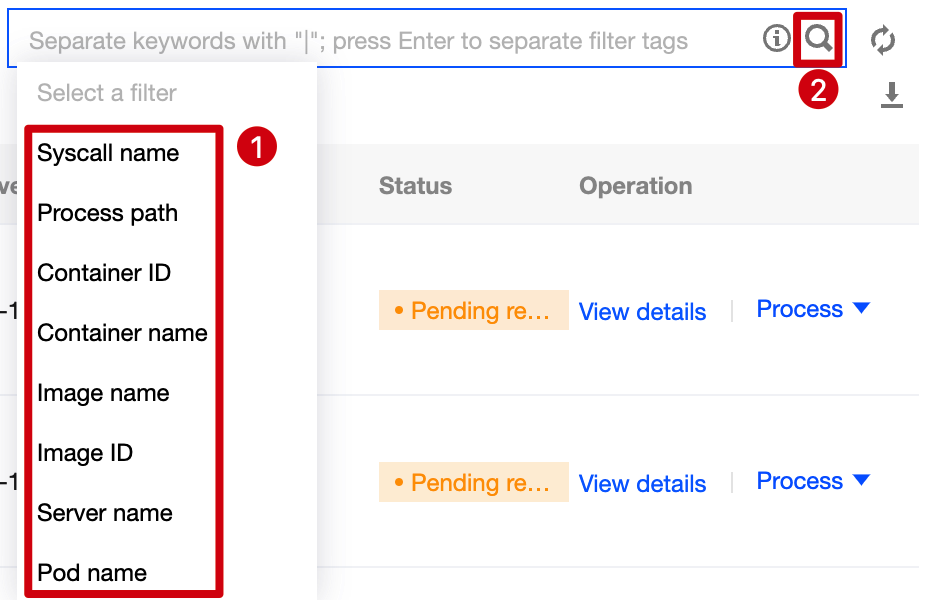Image resolution: width=926 pixels, height=600 pixels.
Task: Select the Process path filter
Action: click(x=107, y=213)
